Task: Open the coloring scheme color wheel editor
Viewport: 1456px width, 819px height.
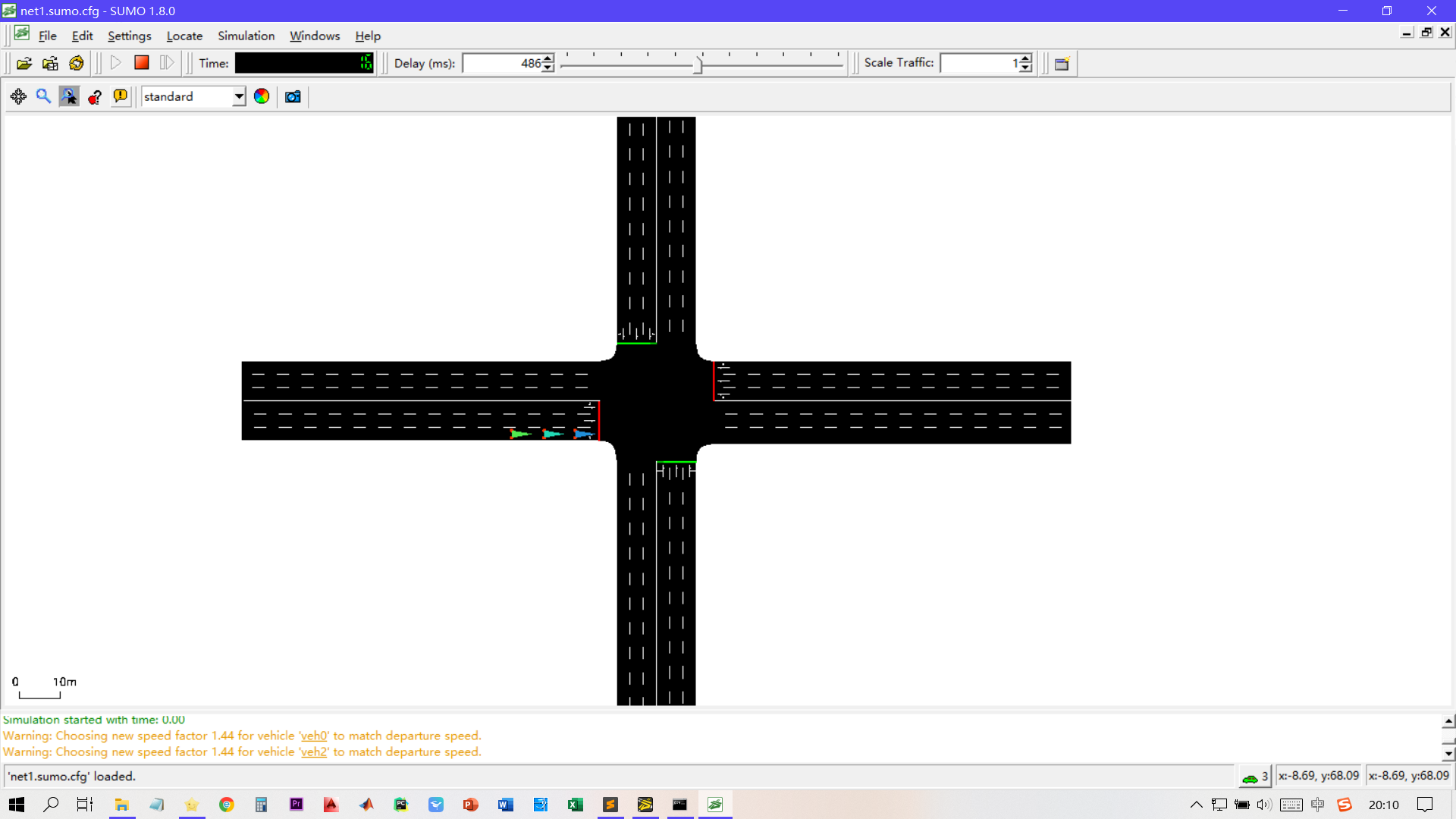Action: click(x=262, y=96)
